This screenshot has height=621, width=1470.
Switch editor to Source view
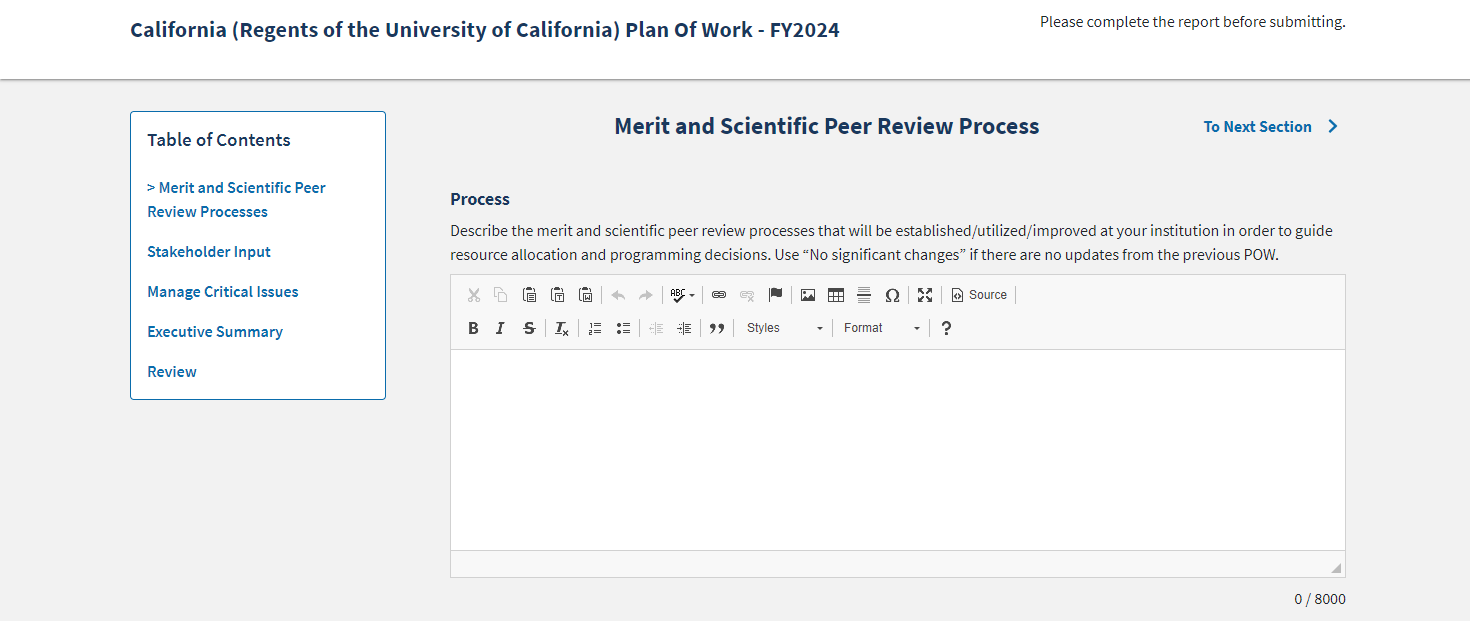(979, 295)
